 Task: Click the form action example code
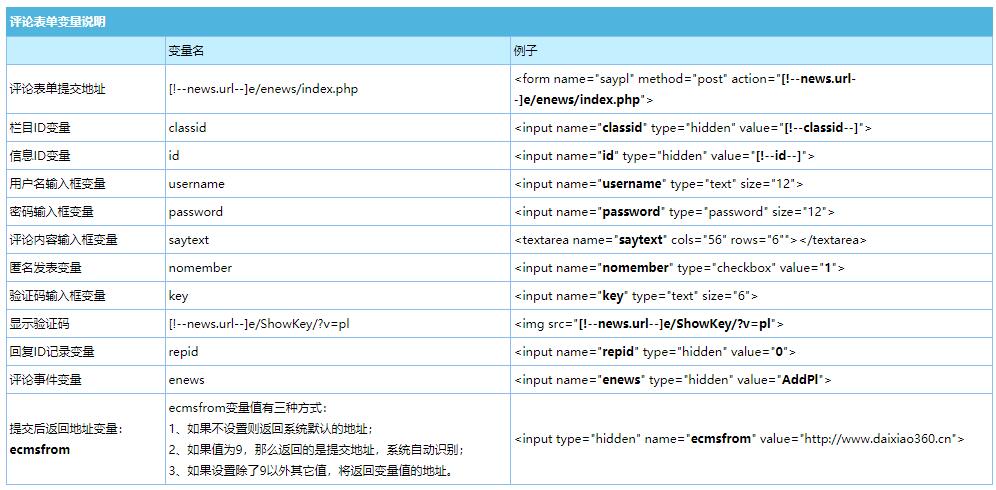point(686,89)
